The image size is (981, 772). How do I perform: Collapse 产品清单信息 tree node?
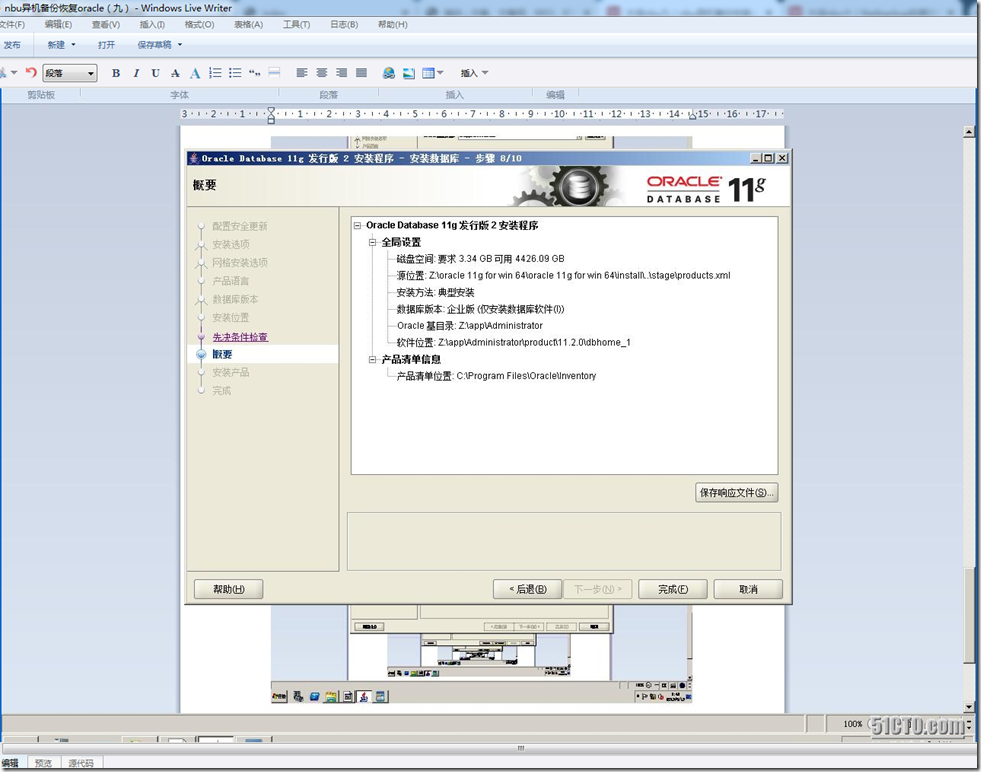pos(372,359)
